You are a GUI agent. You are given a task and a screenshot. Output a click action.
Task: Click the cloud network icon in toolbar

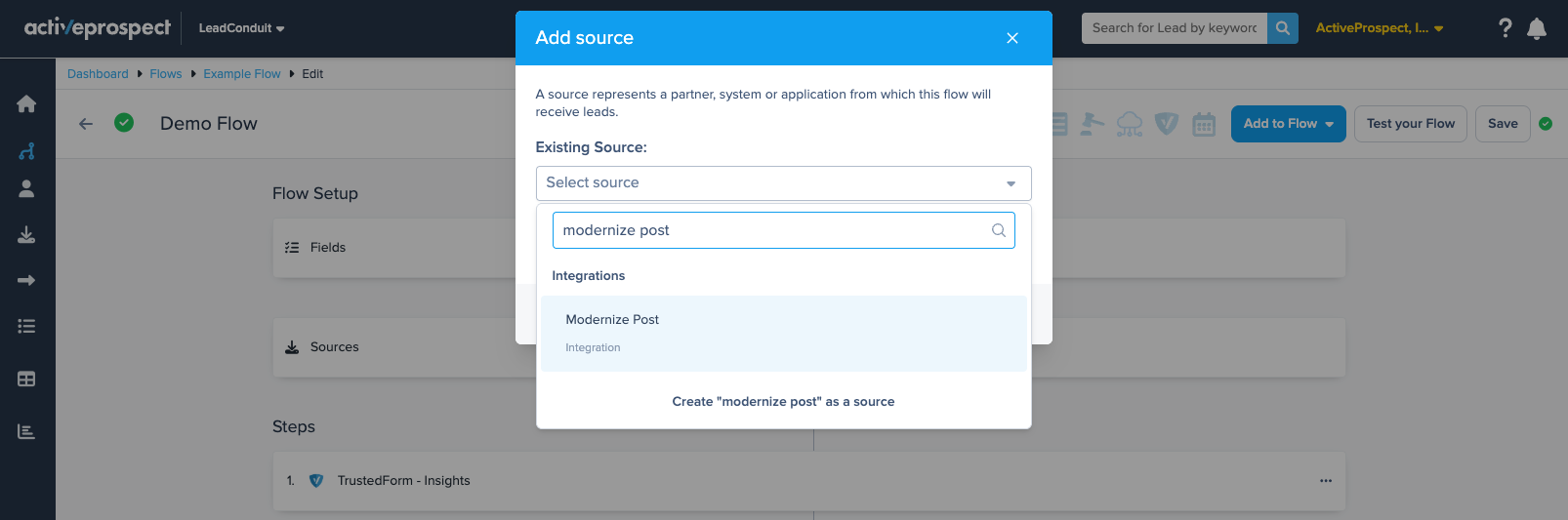(1130, 124)
